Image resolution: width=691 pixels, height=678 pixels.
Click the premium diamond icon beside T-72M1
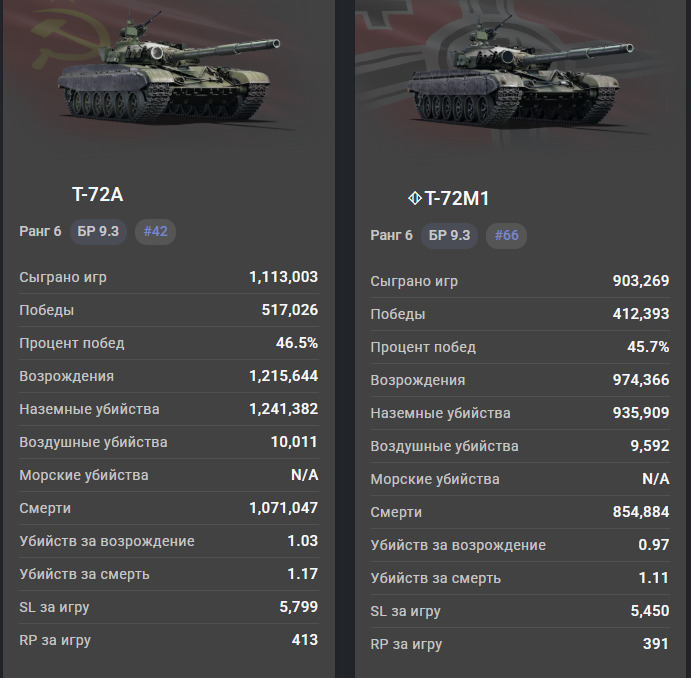414,198
